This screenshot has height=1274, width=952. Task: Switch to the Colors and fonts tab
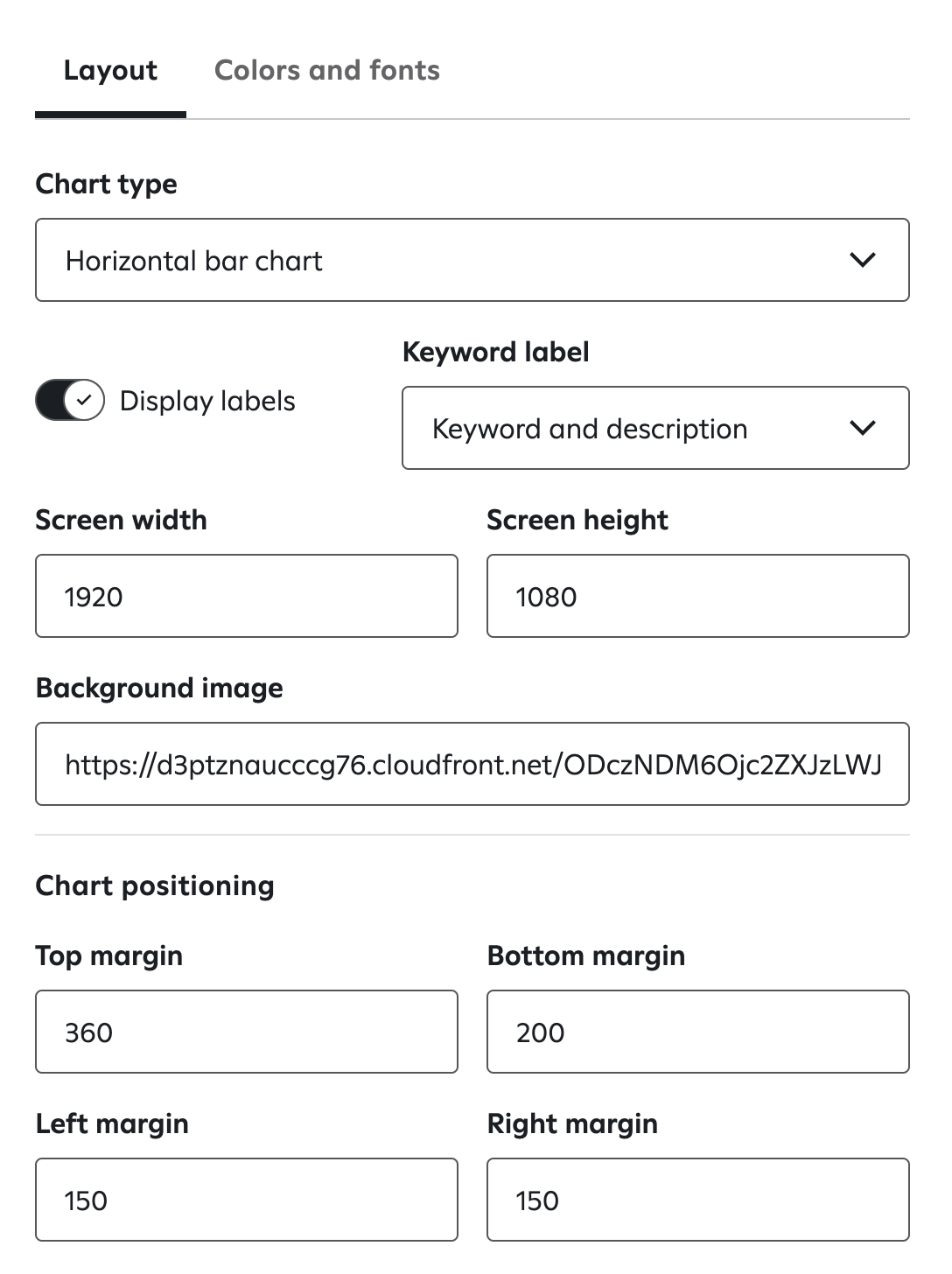(326, 70)
